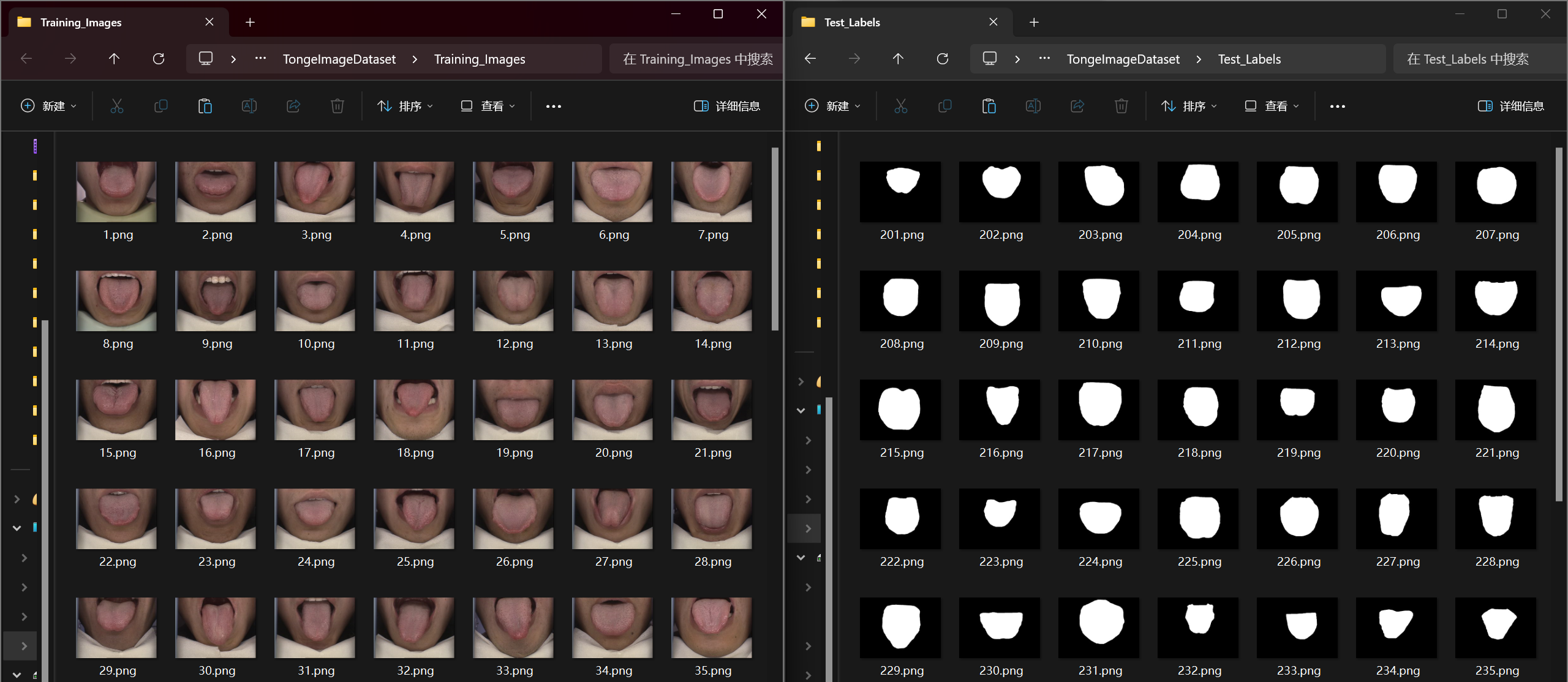Click the Cut icon in Training_Images toolbar

tap(116, 106)
